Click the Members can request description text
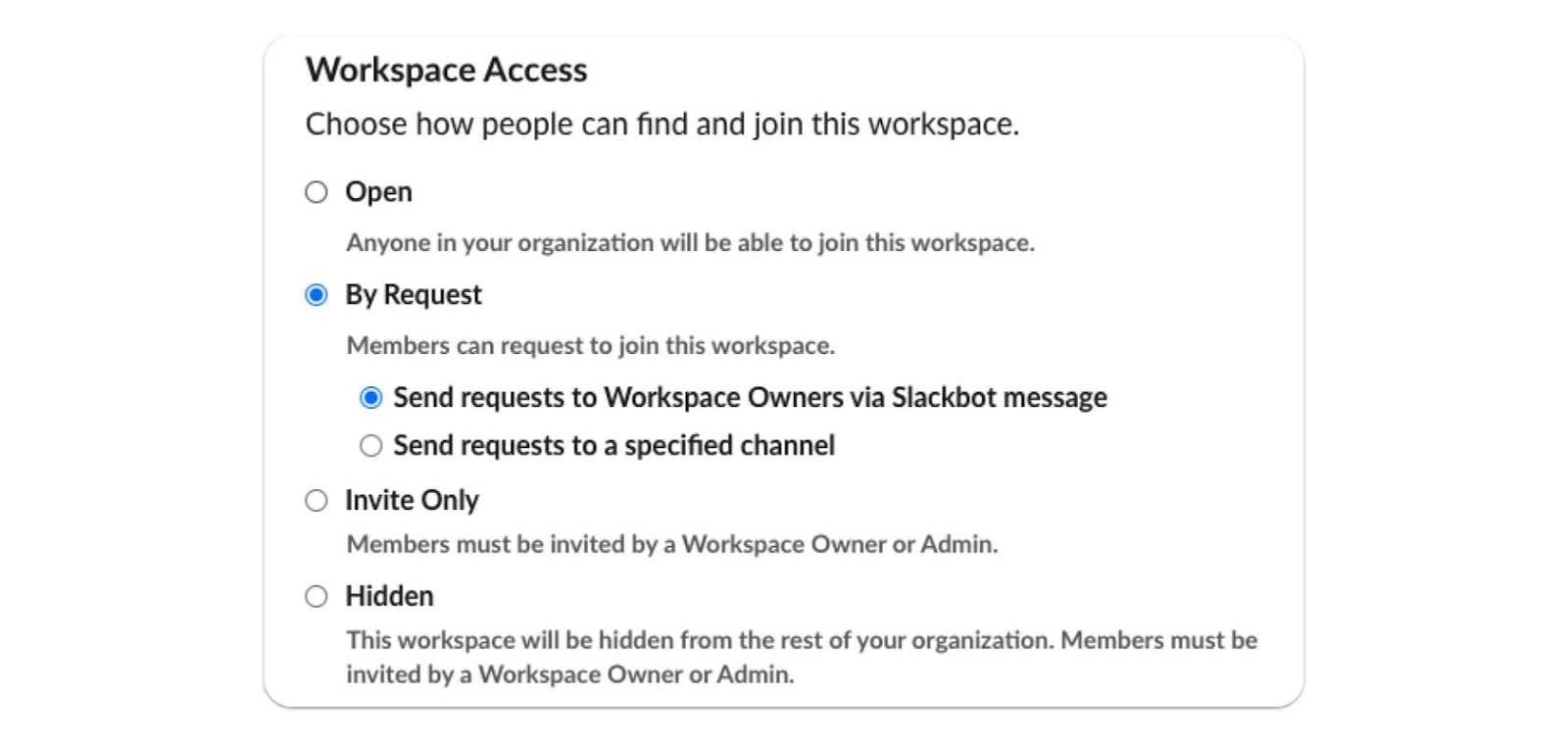Screen dimensions: 1568x744 click(x=589, y=345)
